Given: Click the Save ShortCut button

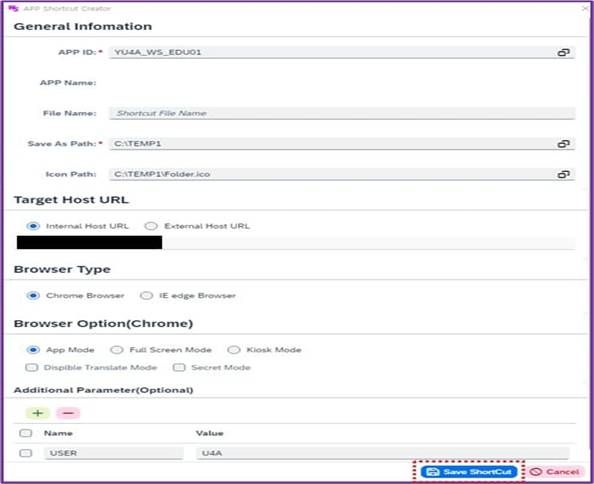Looking at the screenshot, I should click(469, 472).
